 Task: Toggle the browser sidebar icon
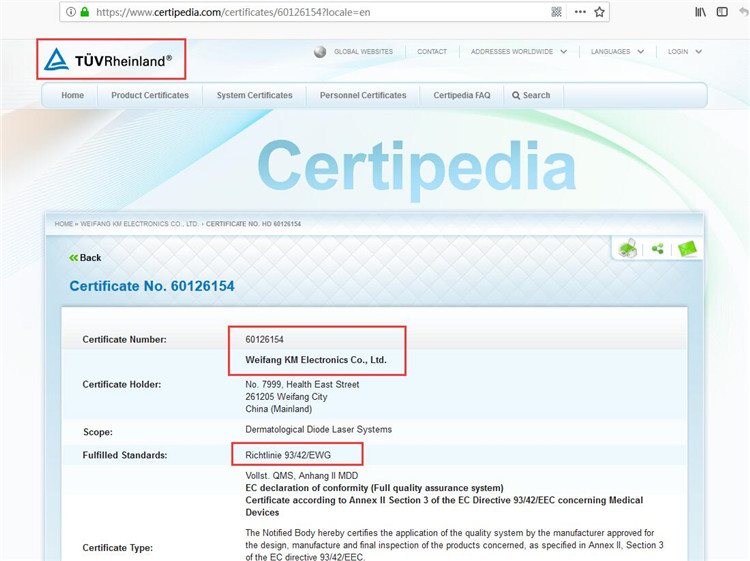point(722,12)
